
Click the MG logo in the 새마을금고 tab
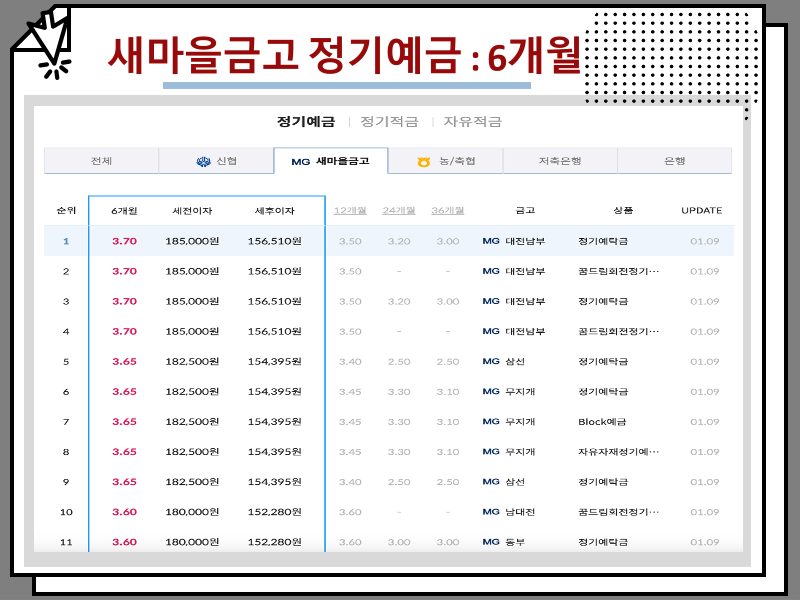(x=301, y=162)
